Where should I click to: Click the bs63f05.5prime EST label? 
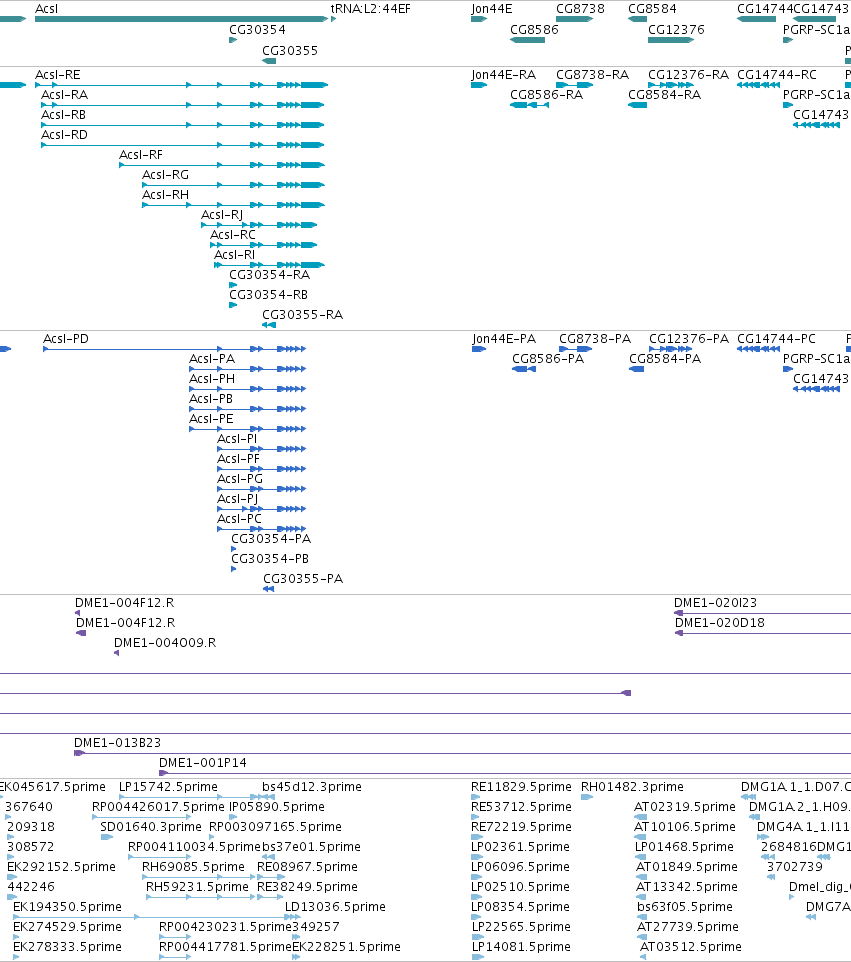pyautogui.click(x=685, y=907)
